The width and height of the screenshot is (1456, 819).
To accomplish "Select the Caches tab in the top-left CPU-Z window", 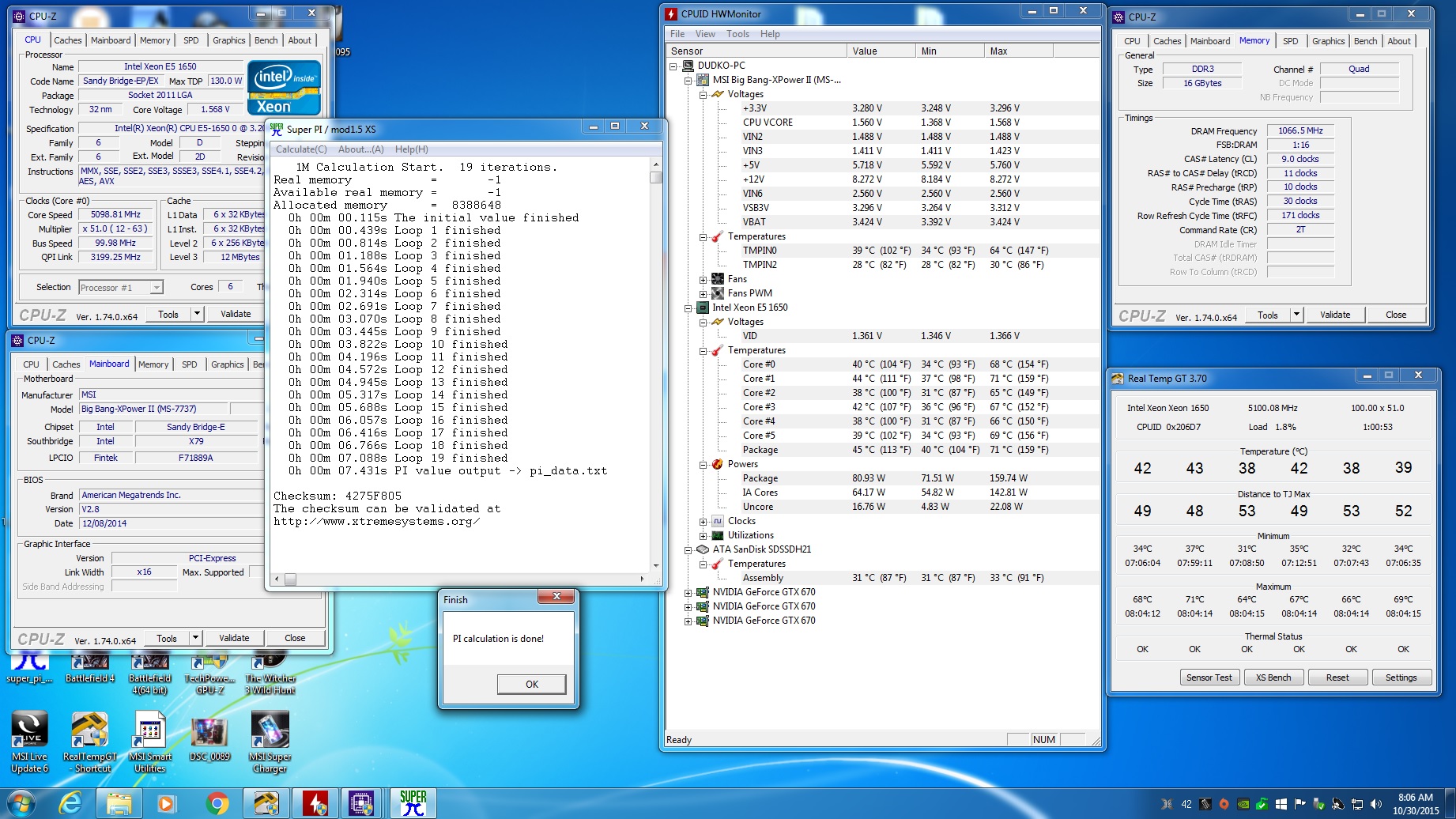I will 67,40.
